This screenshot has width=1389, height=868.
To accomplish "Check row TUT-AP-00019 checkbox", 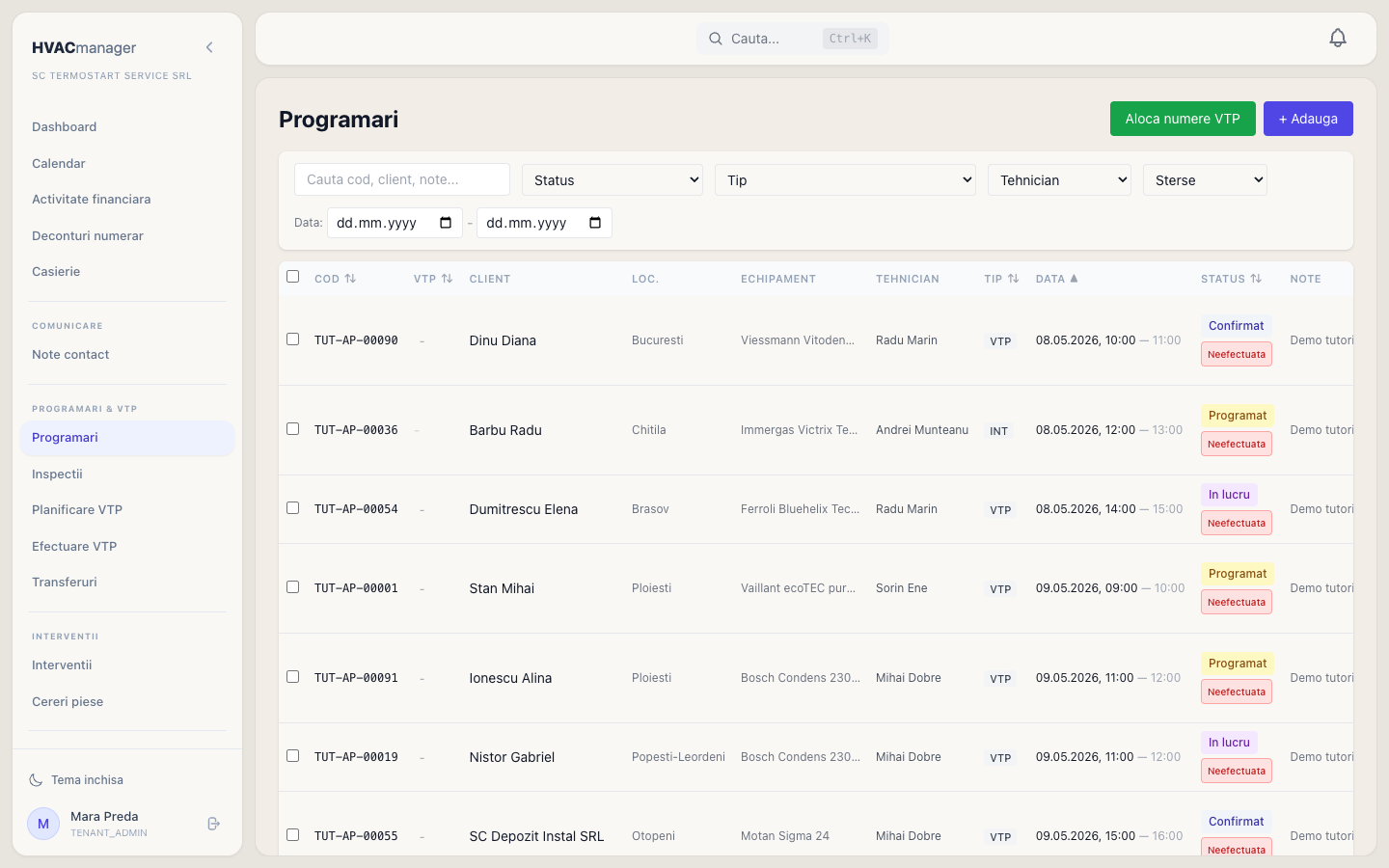I will [292, 756].
